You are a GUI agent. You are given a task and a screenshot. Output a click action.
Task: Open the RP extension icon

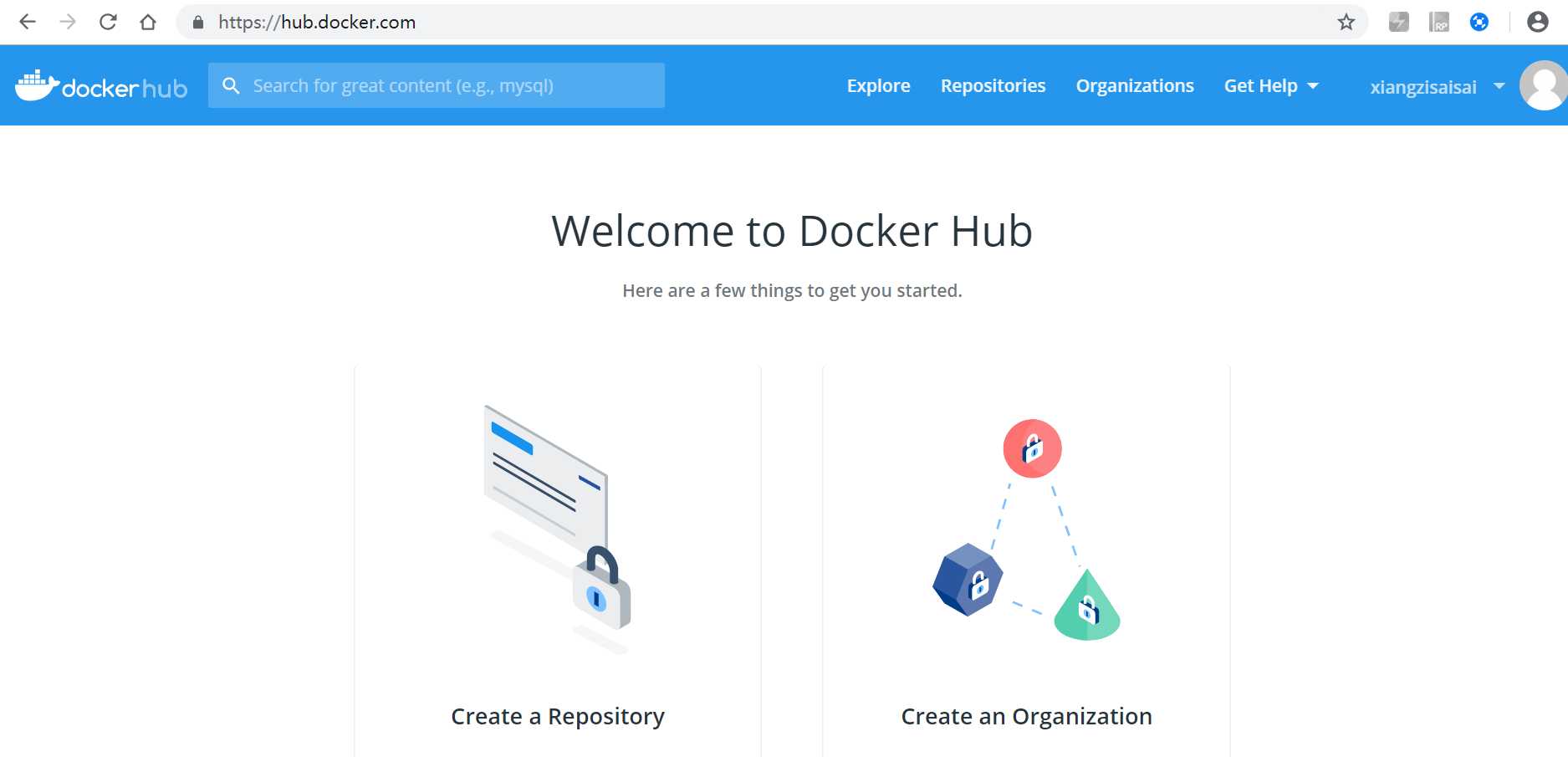1438,22
